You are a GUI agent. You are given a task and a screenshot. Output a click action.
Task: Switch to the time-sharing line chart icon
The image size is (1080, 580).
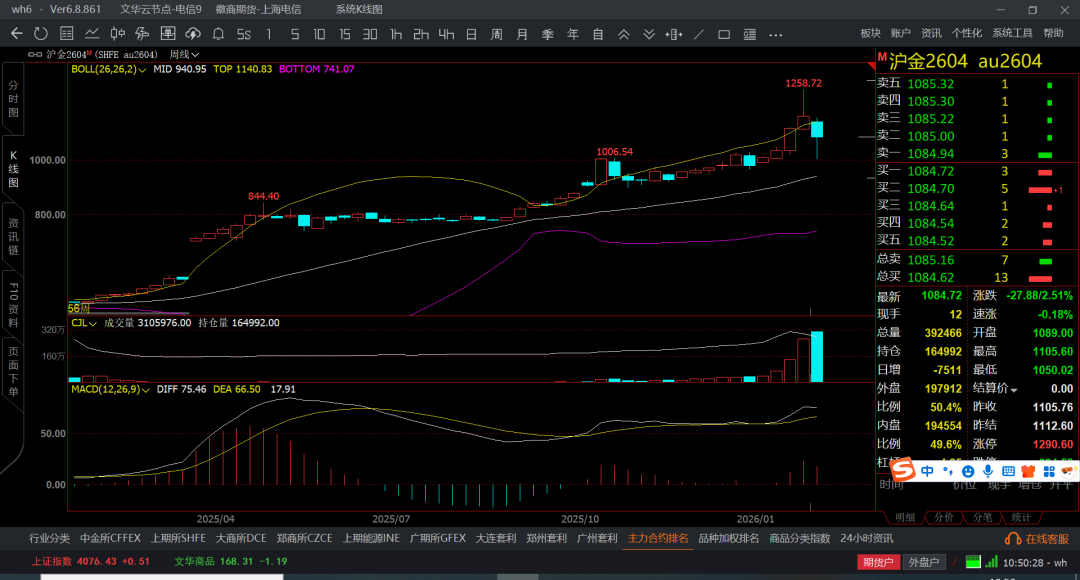click(92, 34)
